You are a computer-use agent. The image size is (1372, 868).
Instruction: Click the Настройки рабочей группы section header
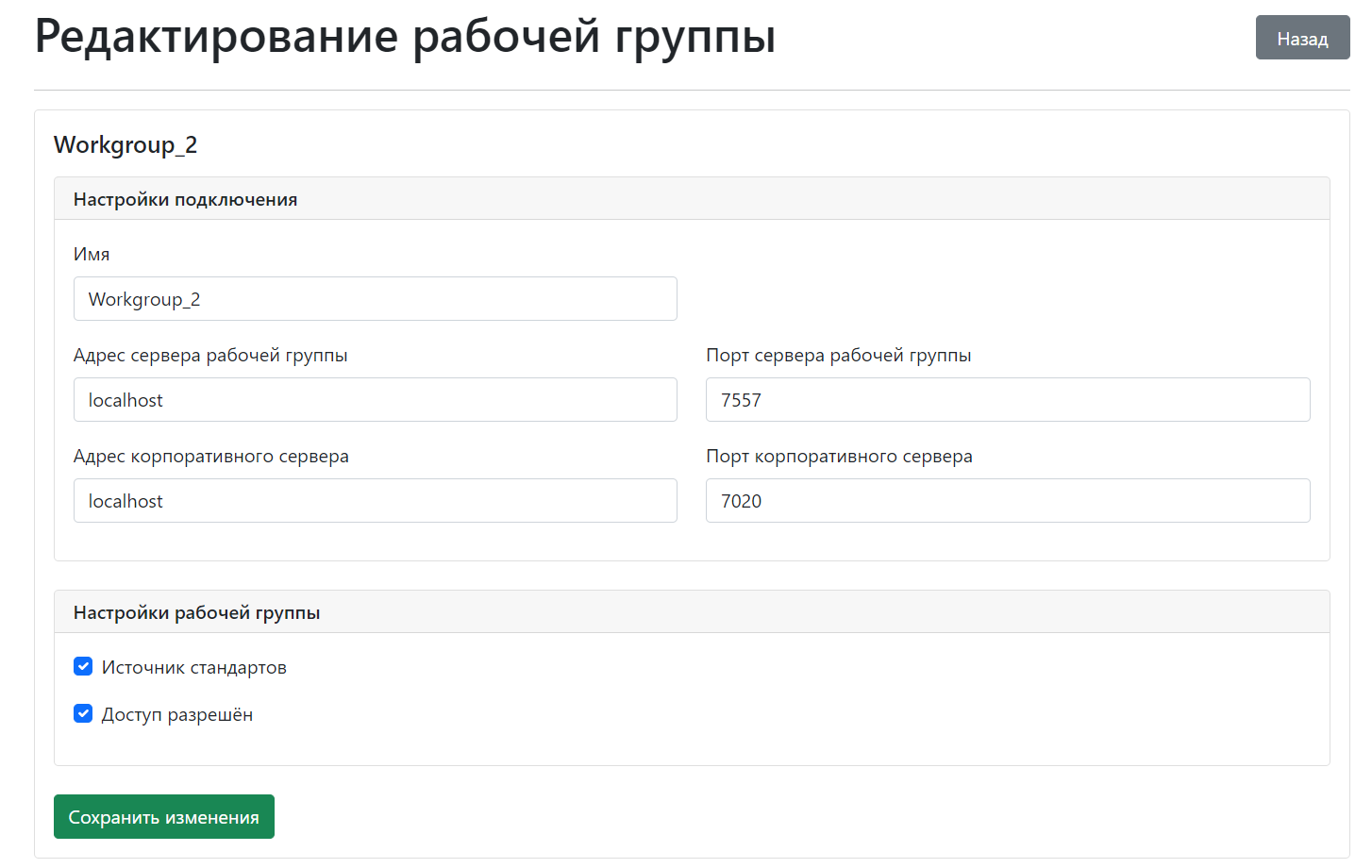[196, 611]
